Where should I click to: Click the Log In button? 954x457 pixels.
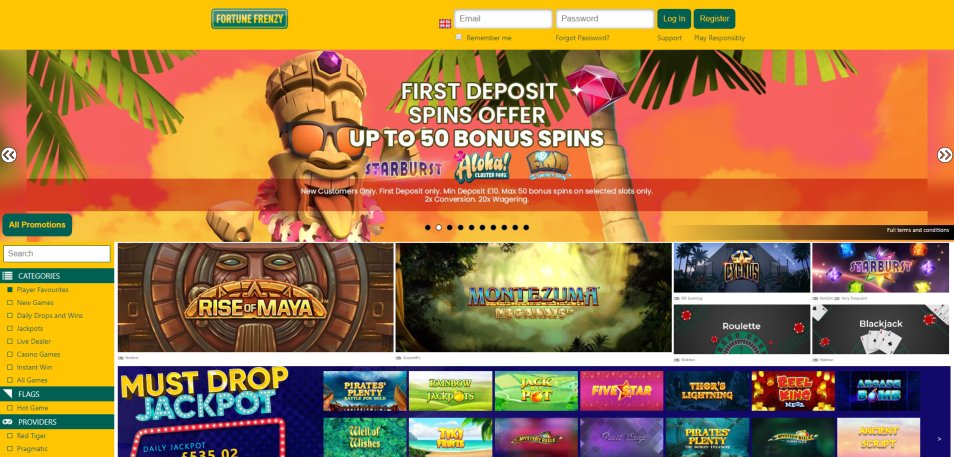pos(674,19)
